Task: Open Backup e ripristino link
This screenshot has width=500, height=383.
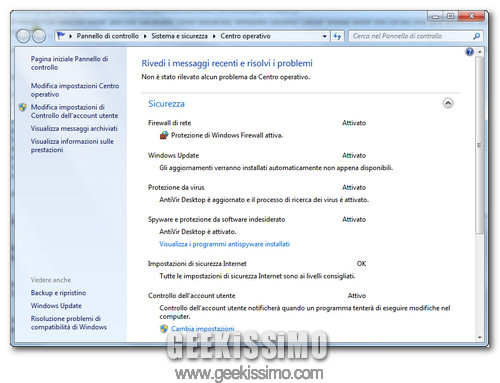Action: tap(58, 293)
